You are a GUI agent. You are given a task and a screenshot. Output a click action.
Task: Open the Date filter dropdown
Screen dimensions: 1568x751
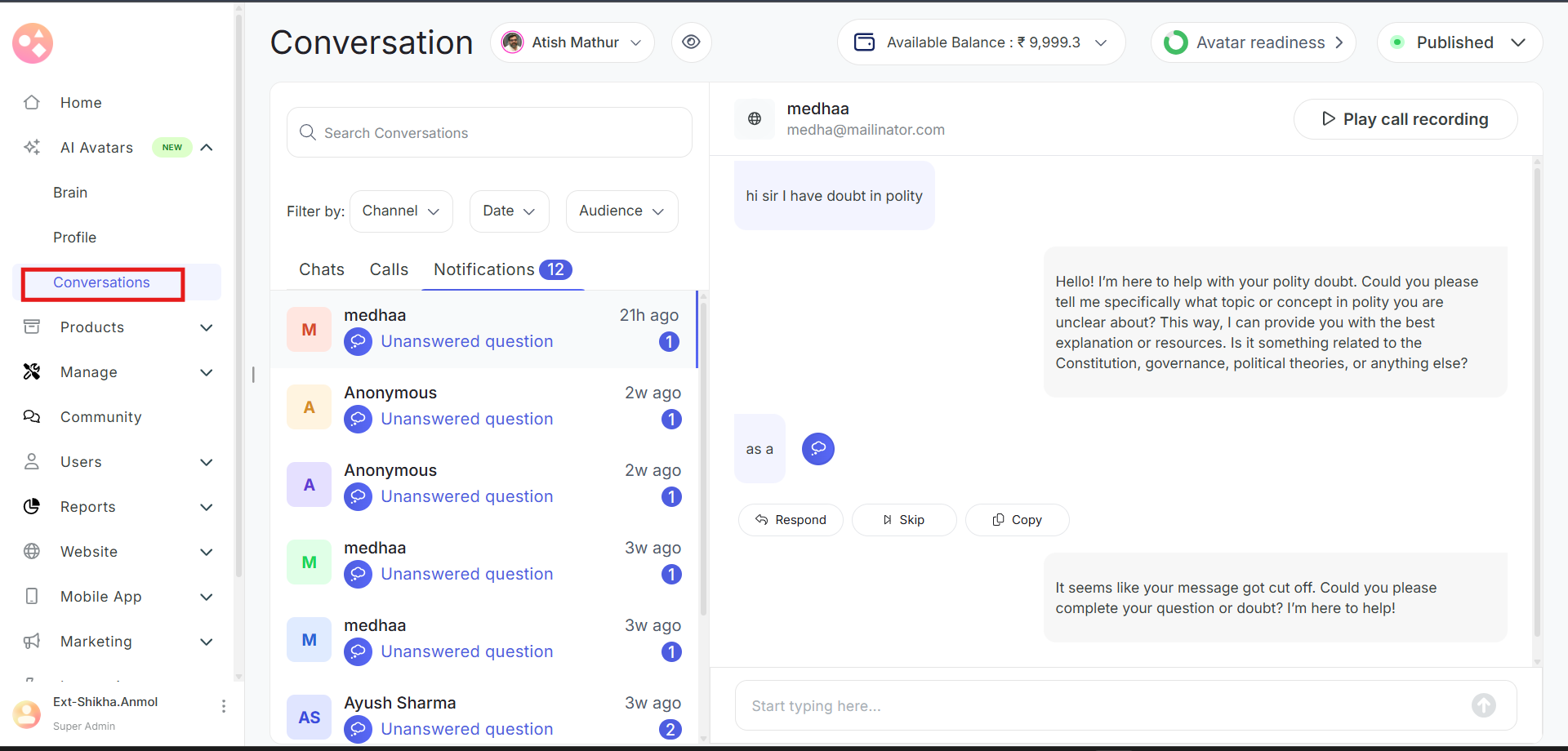(x=509, y=211)
